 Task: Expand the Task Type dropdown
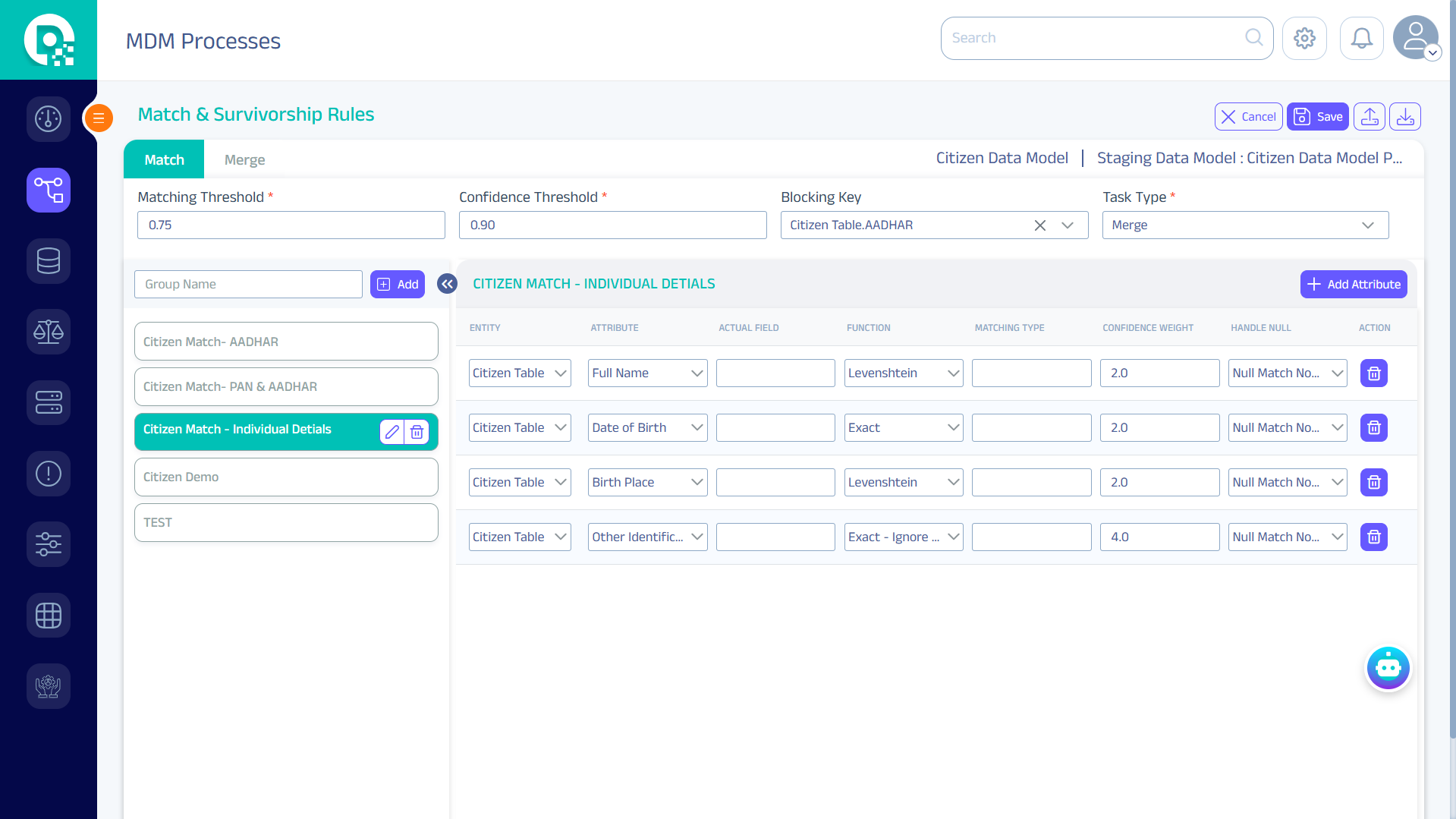point(1367,225)
